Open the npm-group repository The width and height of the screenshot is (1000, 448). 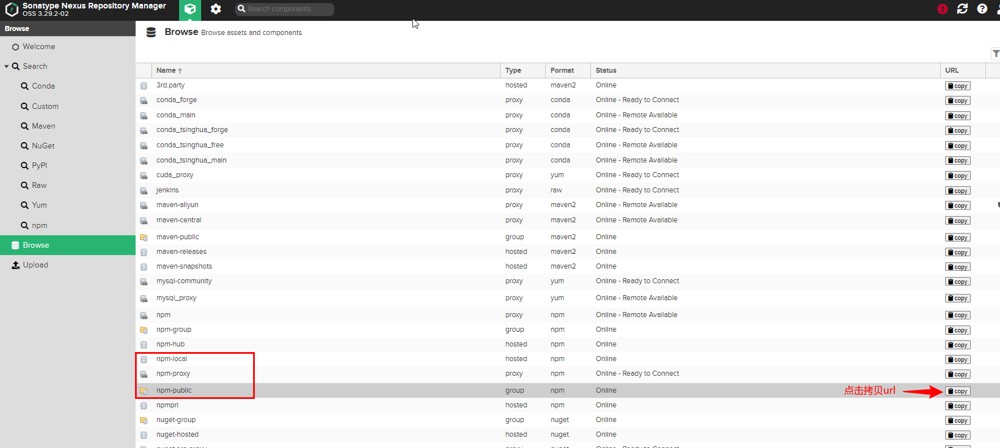pyautogui.click(x=173, y=329)
